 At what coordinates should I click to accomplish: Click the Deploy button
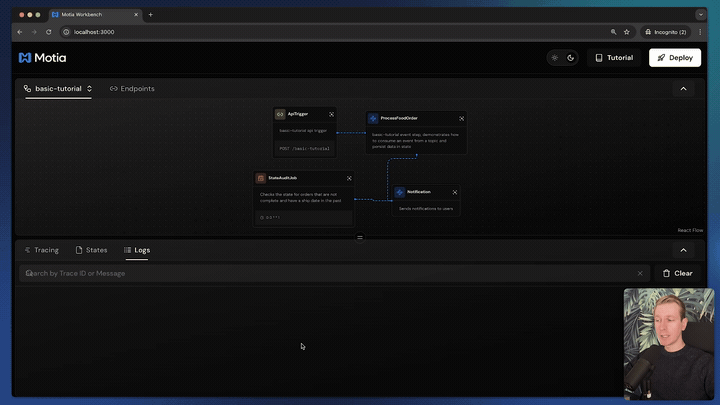click(674, 58)
